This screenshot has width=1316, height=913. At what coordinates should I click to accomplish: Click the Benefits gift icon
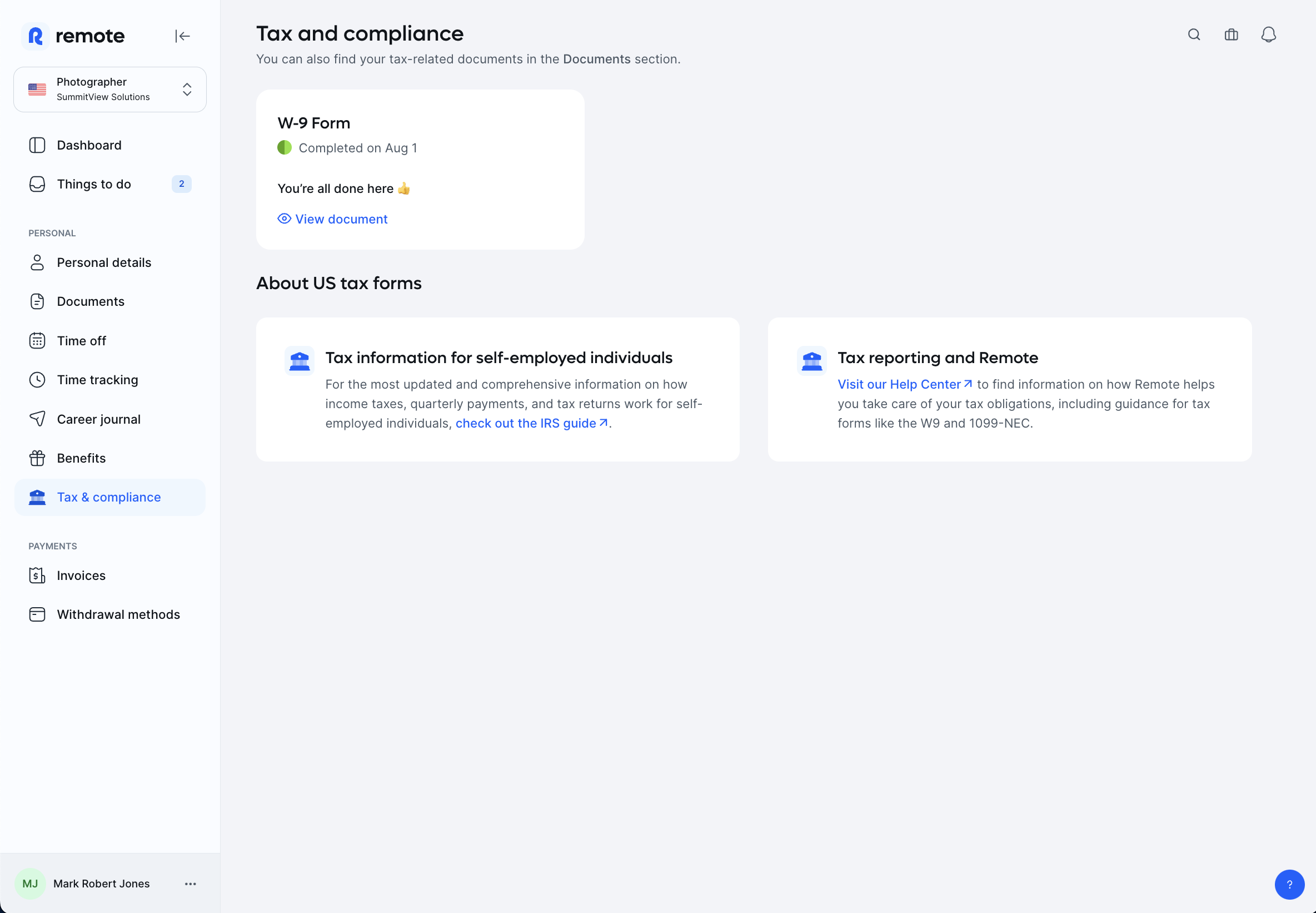click(x=37, y=458)
